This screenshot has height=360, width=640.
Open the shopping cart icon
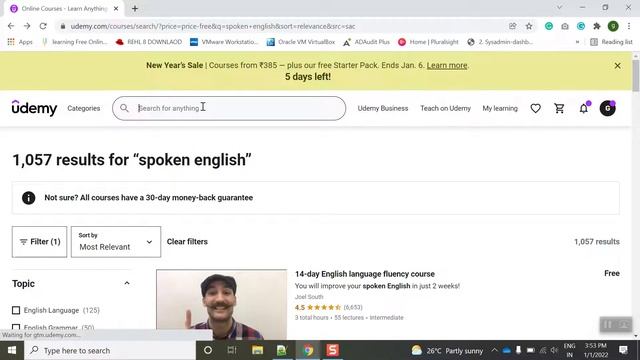[559, 108]
